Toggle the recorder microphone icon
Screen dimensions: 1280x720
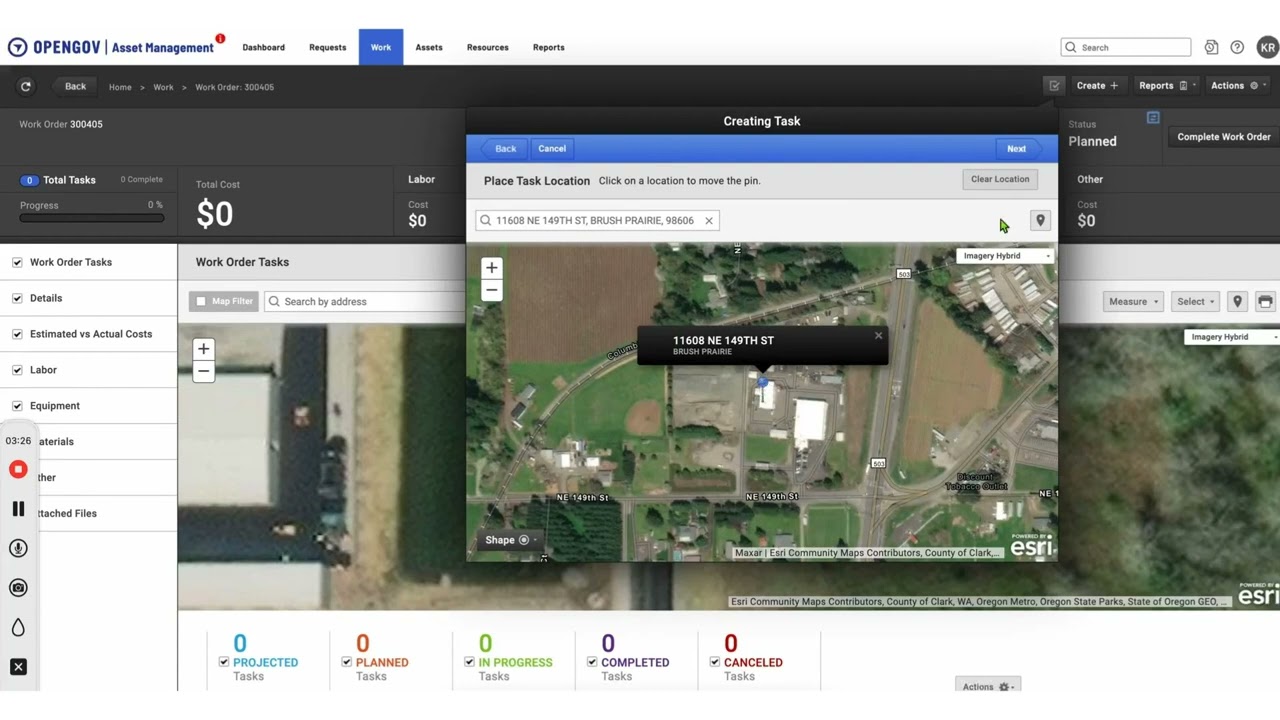point(18,548)
